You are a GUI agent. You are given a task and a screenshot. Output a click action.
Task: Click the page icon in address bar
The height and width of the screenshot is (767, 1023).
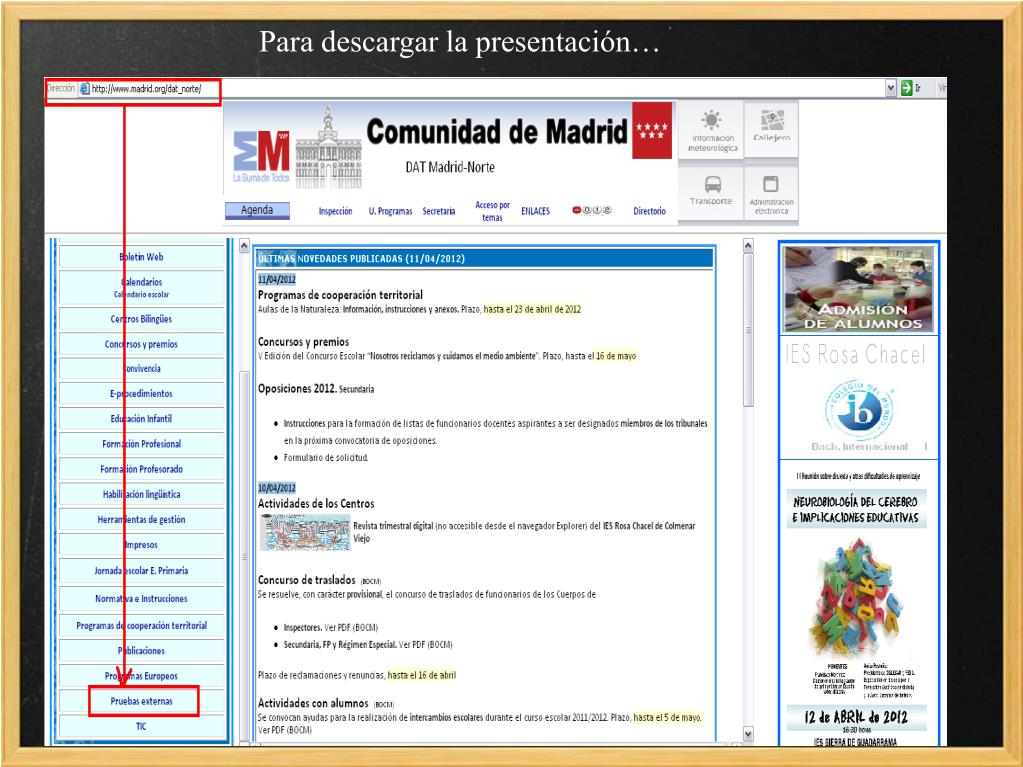point(84,89)
